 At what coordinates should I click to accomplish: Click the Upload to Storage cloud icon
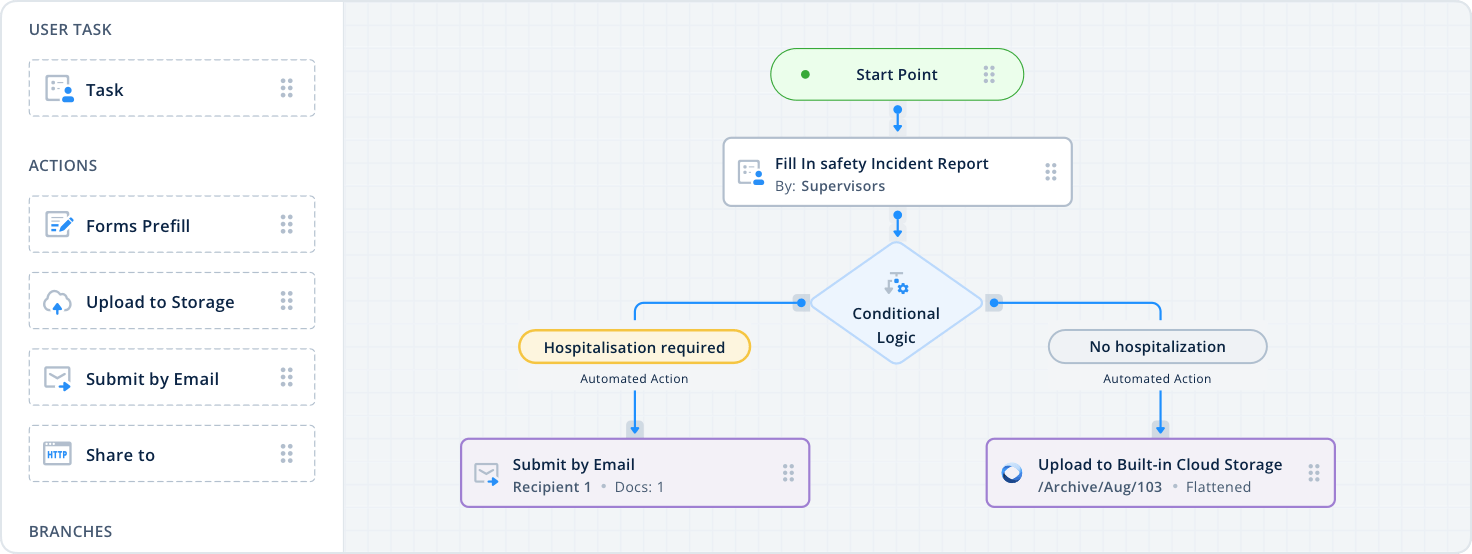58,302
